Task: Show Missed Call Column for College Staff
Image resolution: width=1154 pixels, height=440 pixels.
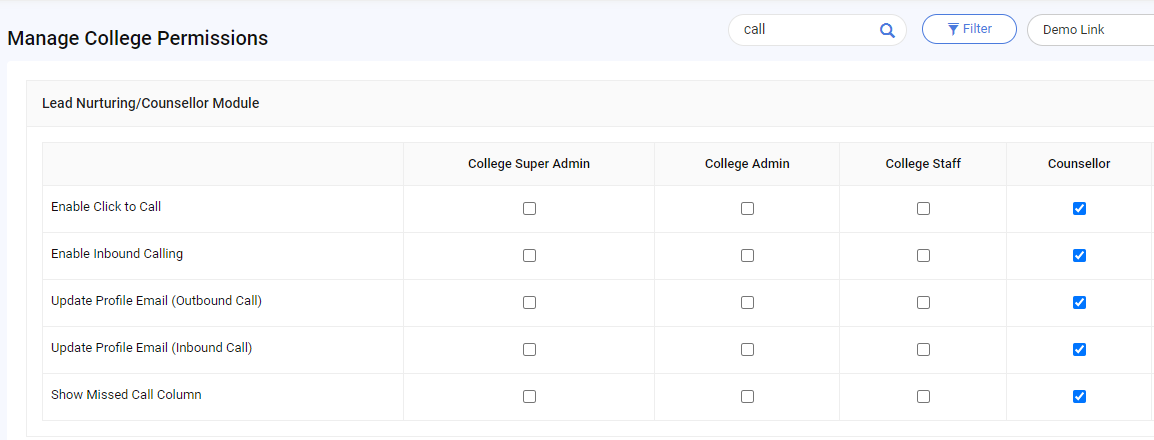Action: pyautogui.click(x=923, y=396)
